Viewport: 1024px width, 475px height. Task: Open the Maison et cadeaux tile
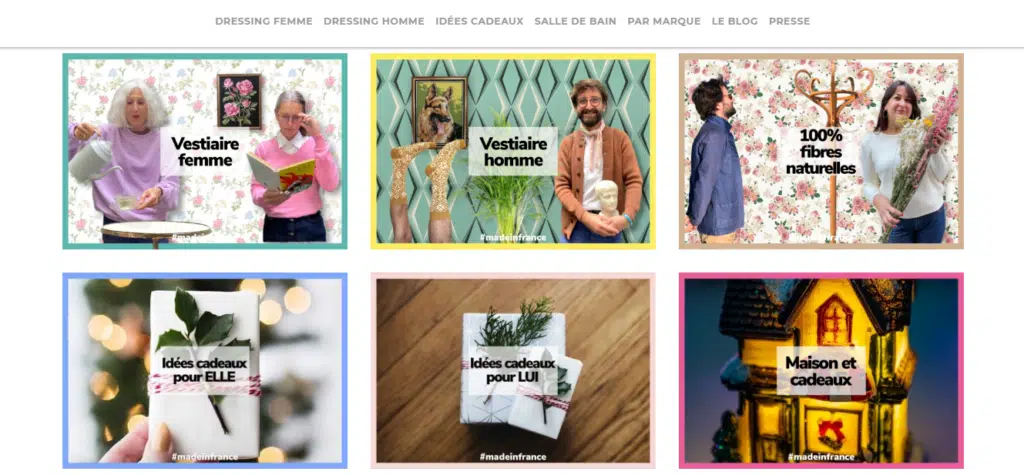(x=821, y=370)
